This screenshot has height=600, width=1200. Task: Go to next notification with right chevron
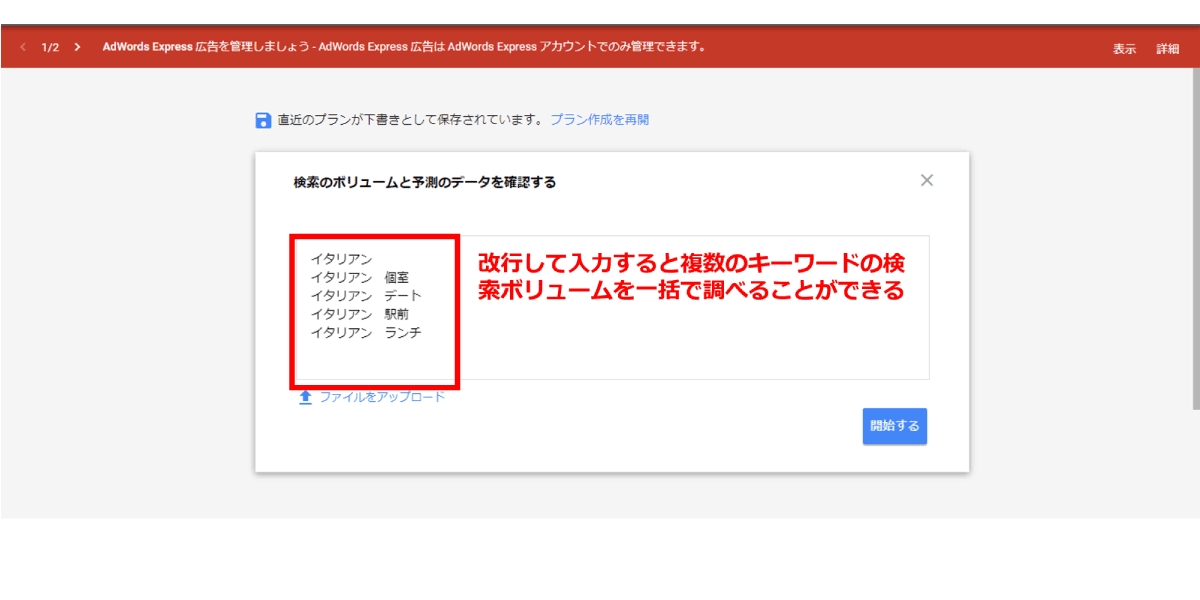(x=77, y=47)
